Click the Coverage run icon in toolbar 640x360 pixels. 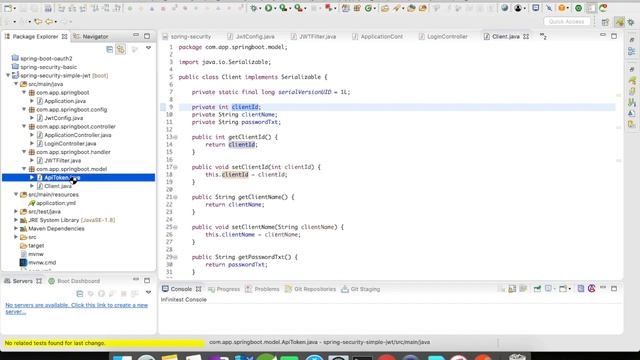(x=283, y=8)
